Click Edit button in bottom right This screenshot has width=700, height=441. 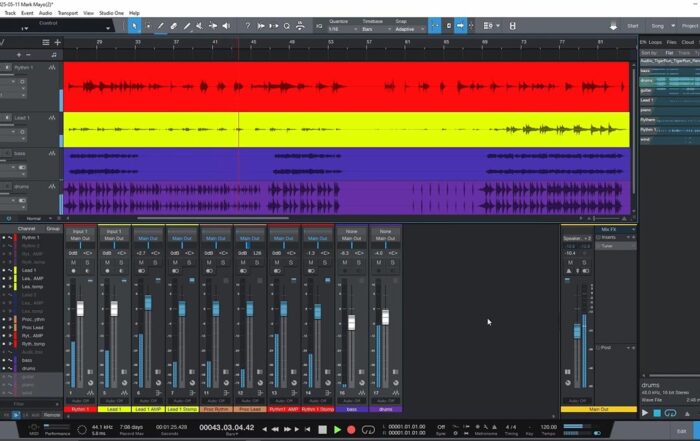pyautogui.click(x=681, y=431)
